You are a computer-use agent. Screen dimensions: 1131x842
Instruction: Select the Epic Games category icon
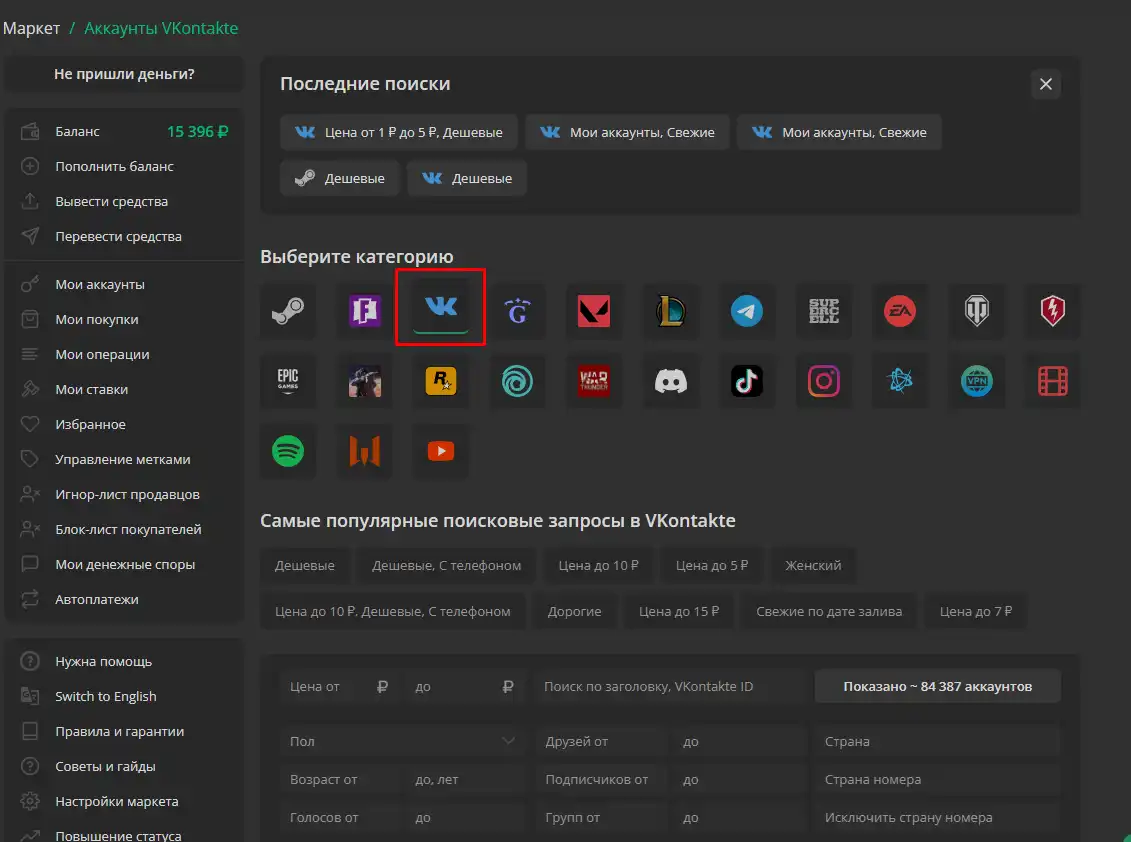pyautogui.click(x=288, y=381)
